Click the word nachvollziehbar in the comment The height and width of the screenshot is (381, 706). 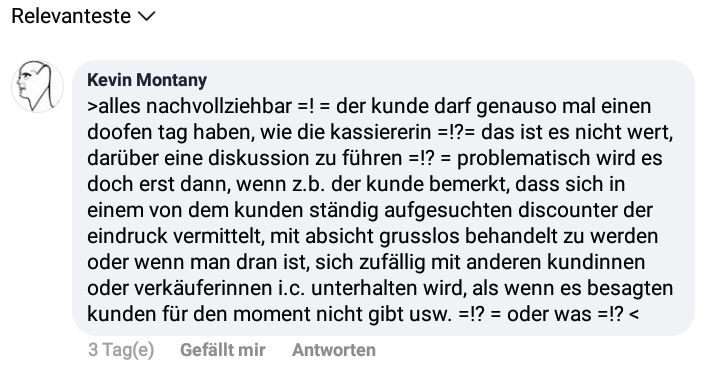click(x=219, y=106)
